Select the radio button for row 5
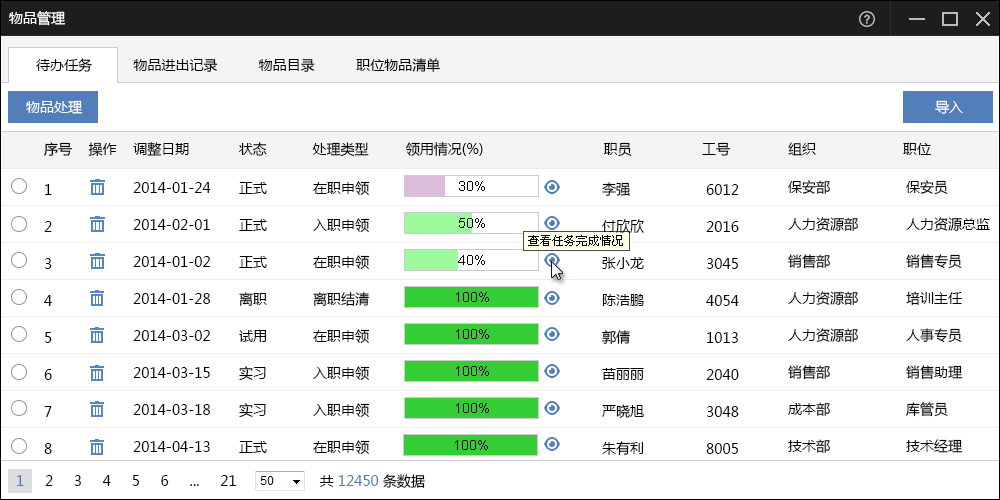Screen dimensions: 1000x500 click(19, 334)
